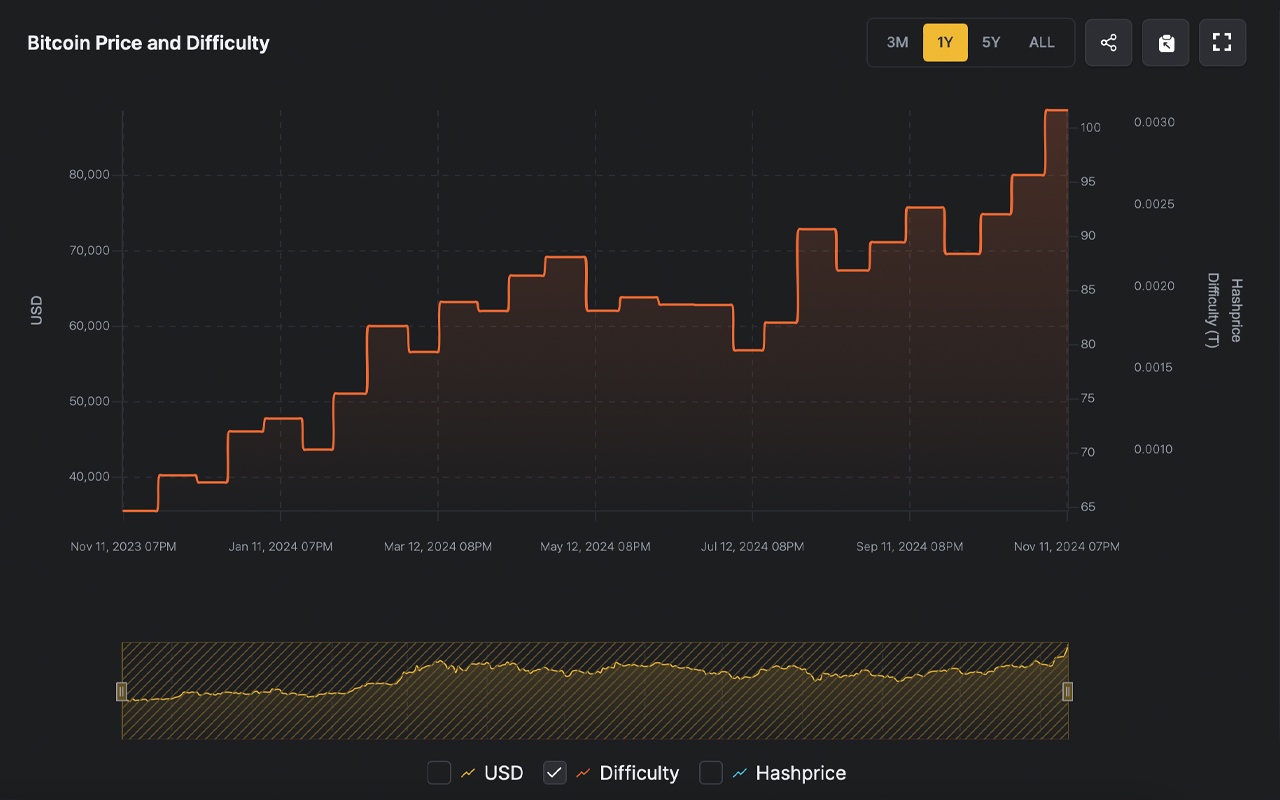Screen dimensions: 1280x800
Task: Click the May 12, 2024 x-axis label
Action: click(x=595, y=547)
